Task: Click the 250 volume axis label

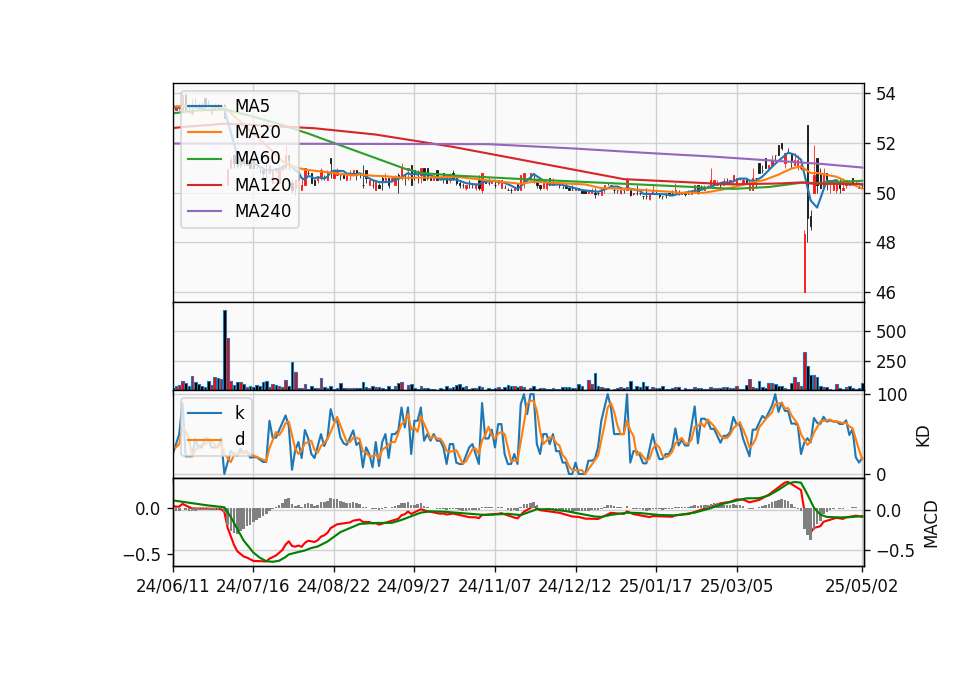Action: pos(891,362)
